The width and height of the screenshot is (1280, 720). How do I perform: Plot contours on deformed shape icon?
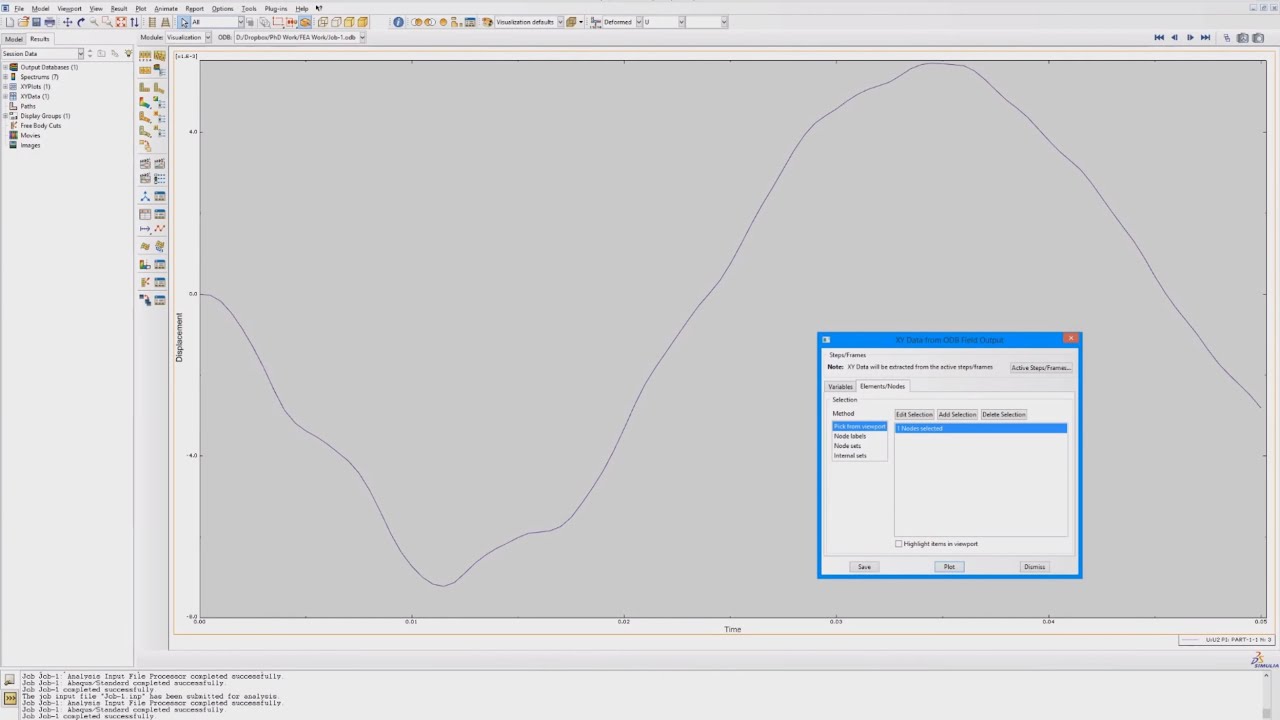point(145,101)
